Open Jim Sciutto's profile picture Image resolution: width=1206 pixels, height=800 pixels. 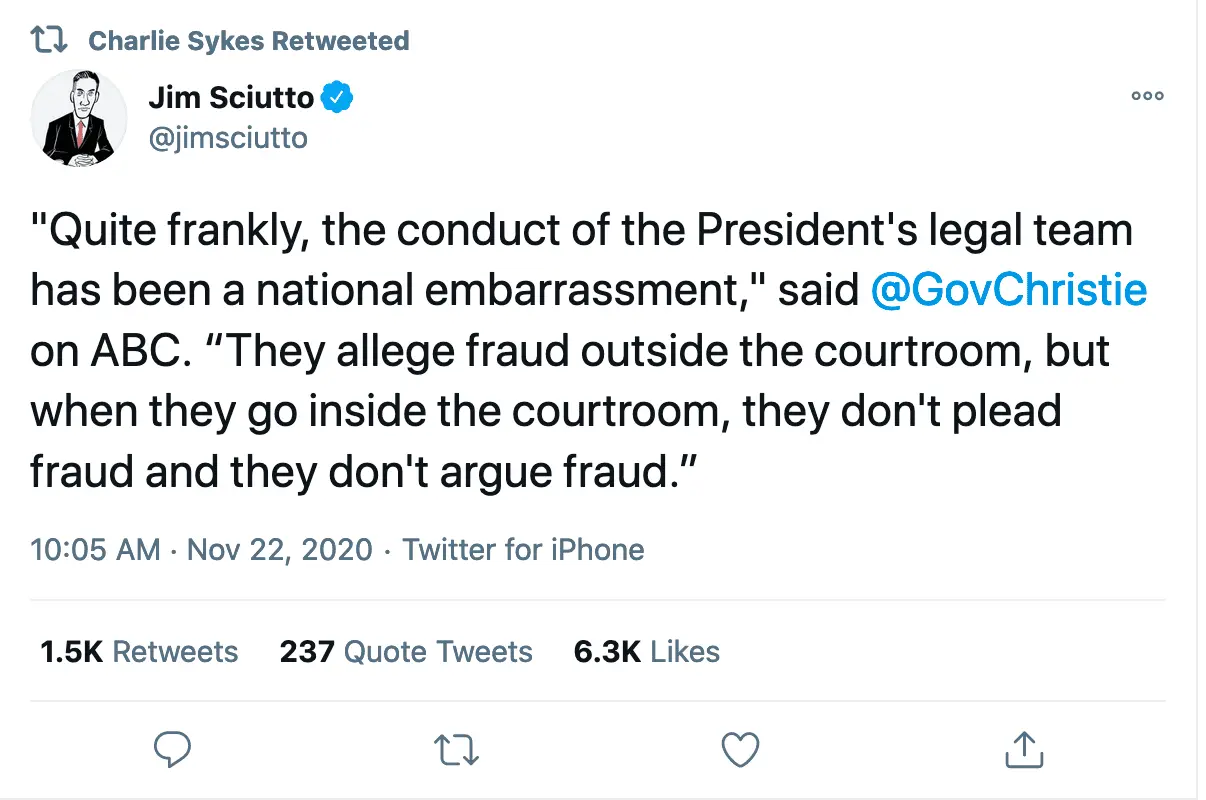79,118
